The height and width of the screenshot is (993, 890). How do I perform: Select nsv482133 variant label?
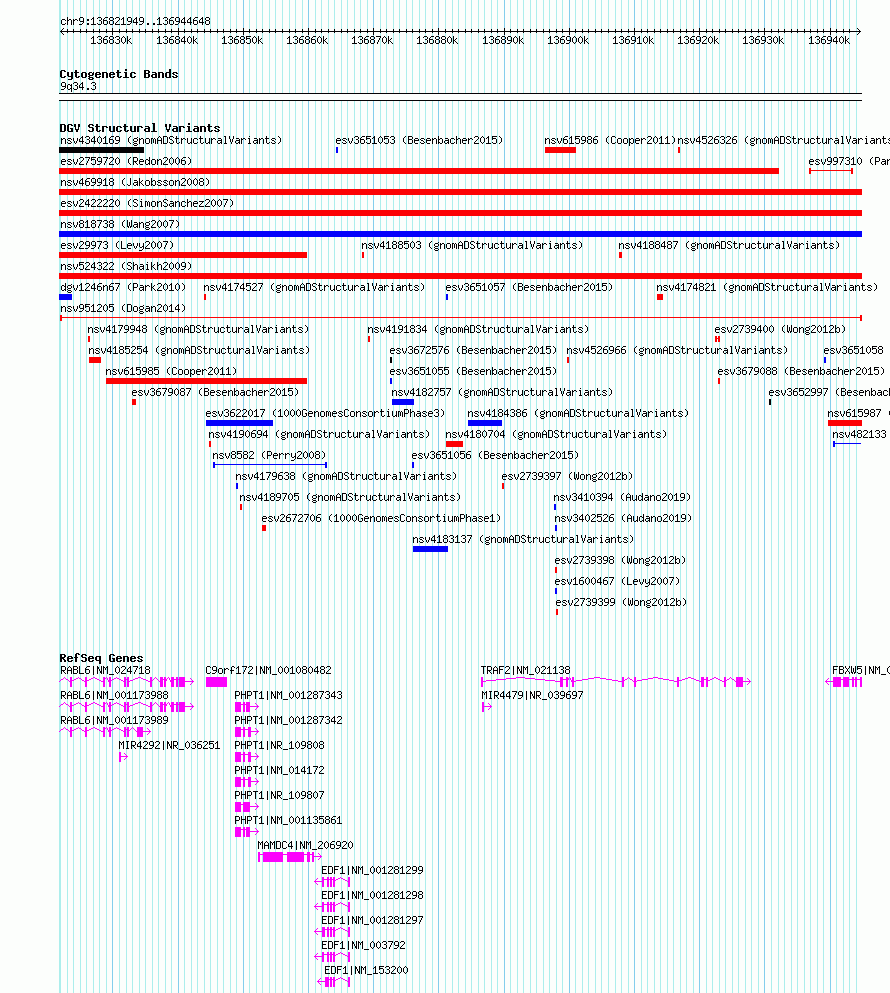859,434
